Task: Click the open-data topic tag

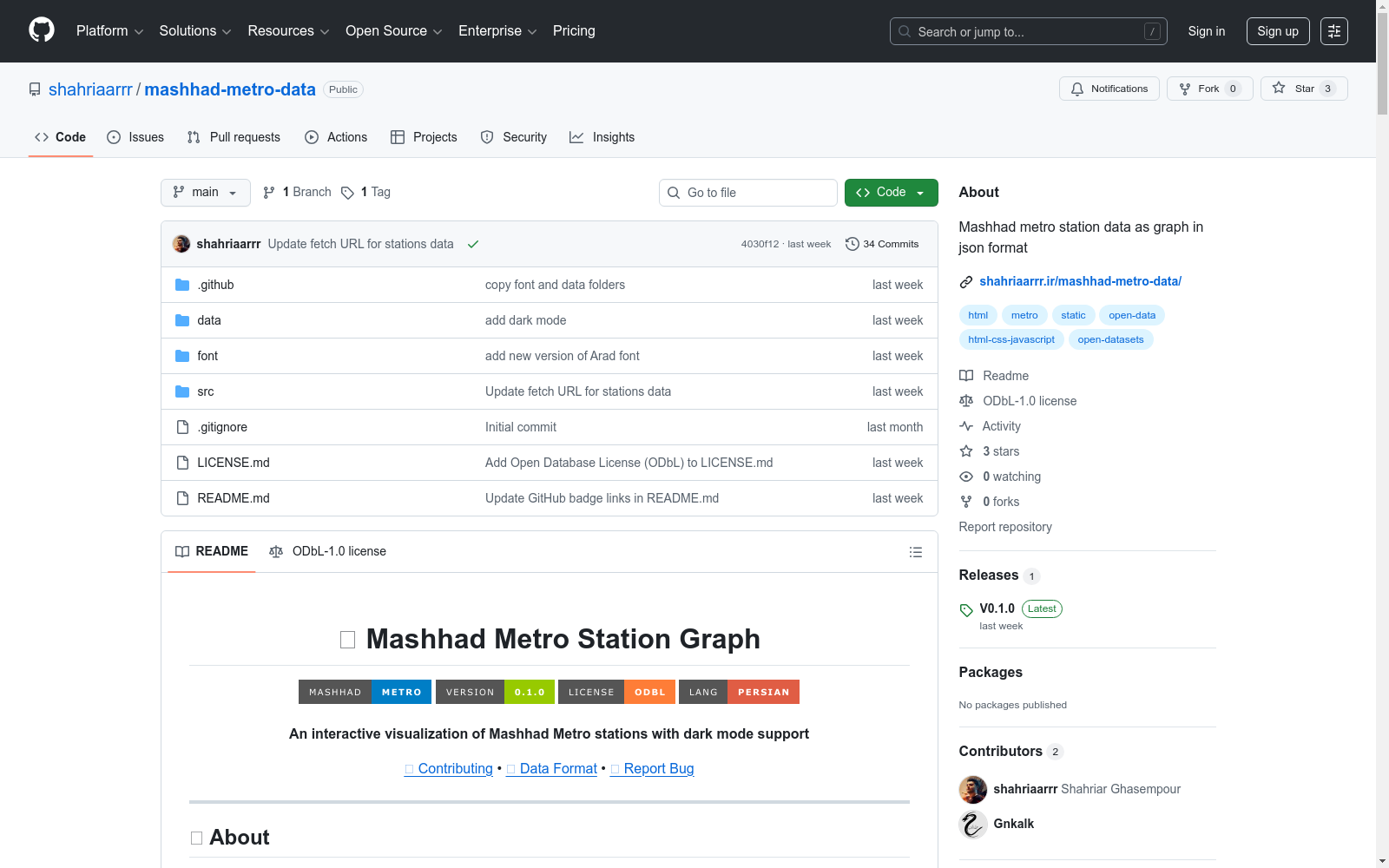Action: coord(1132,315)
